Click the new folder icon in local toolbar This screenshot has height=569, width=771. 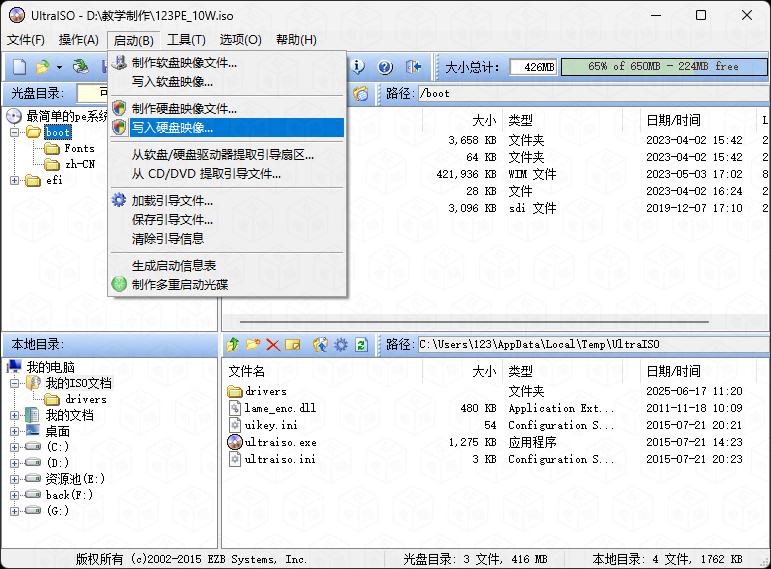[253, 345]
